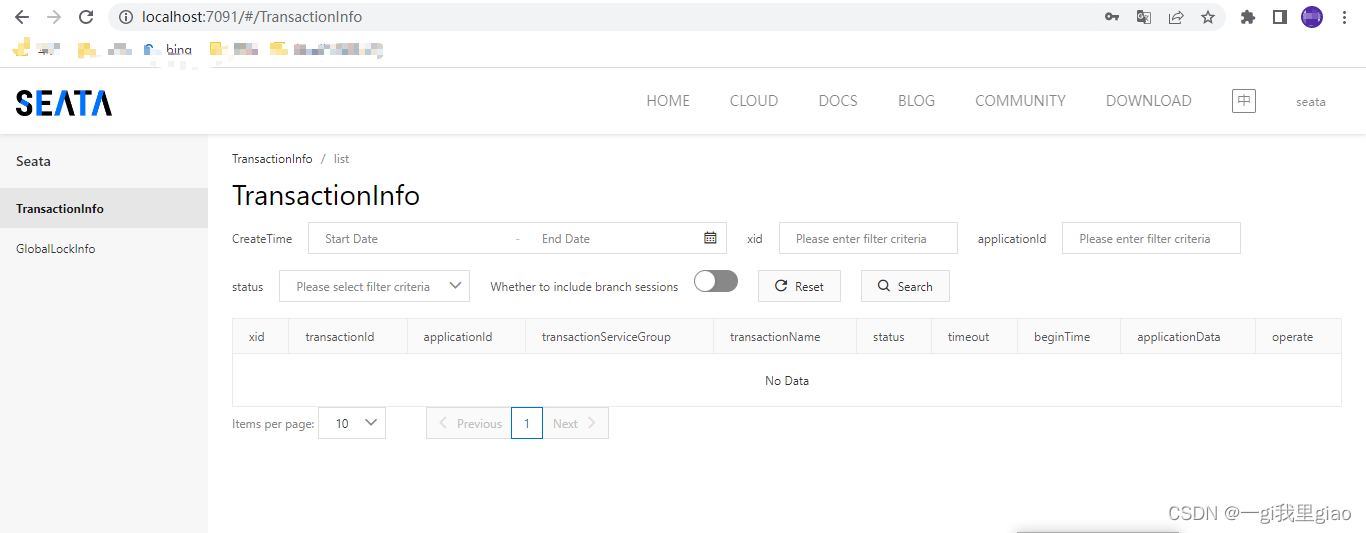The width and height of the screenshot is (1366, 533).
Task: Reload the page with the refresh icon
Action: point(86,17)
